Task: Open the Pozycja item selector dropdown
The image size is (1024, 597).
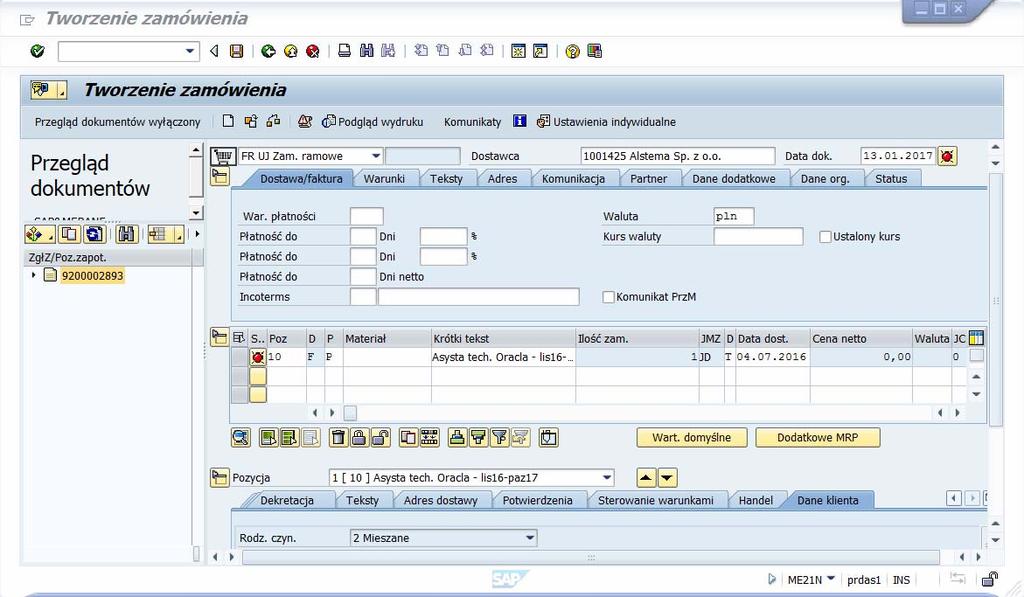Action: (x=607, y=477)
